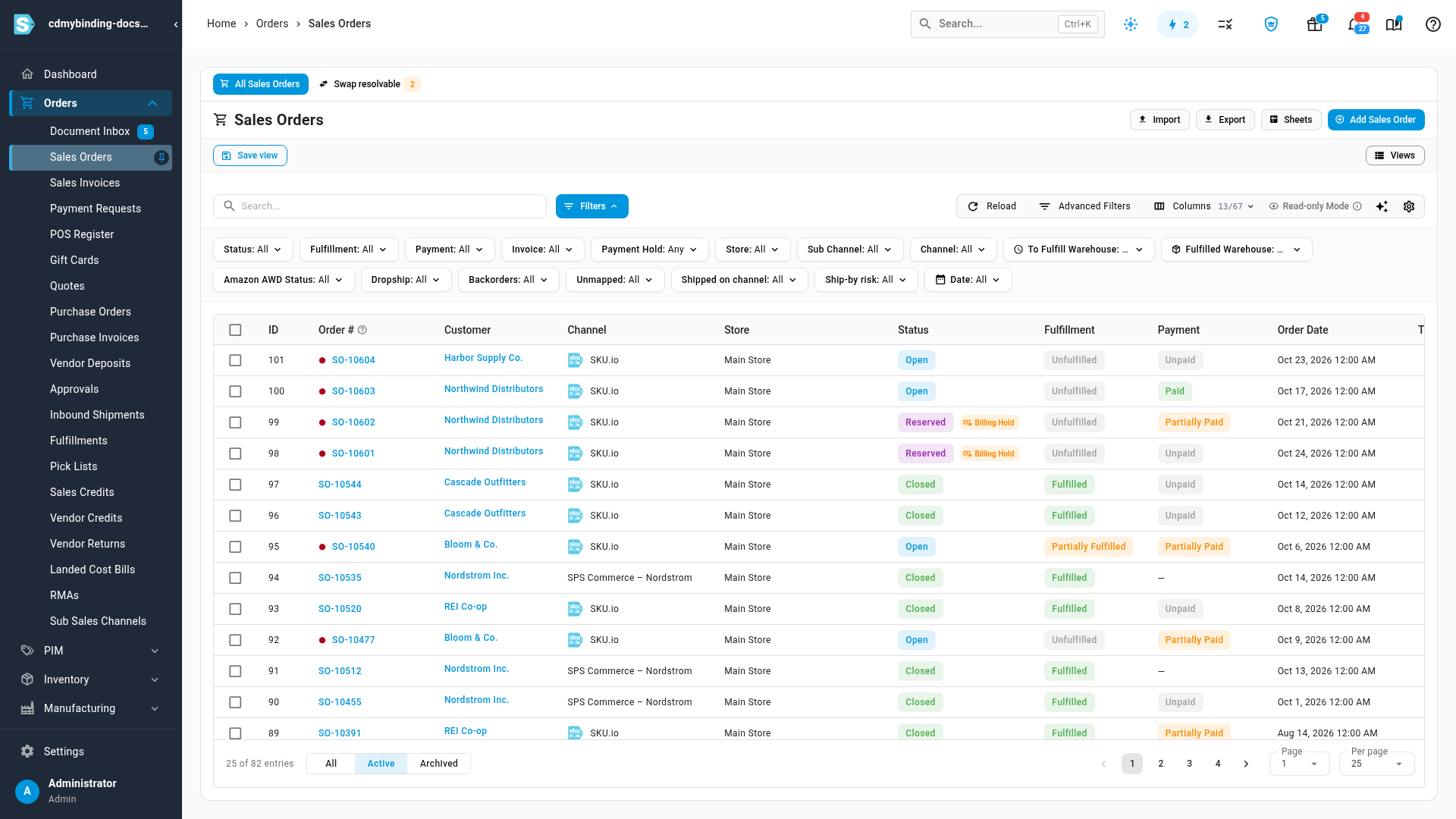Click the Dashboard home icon in sidebar
This screenshot has height=819, width=1456.
point(27,74)
